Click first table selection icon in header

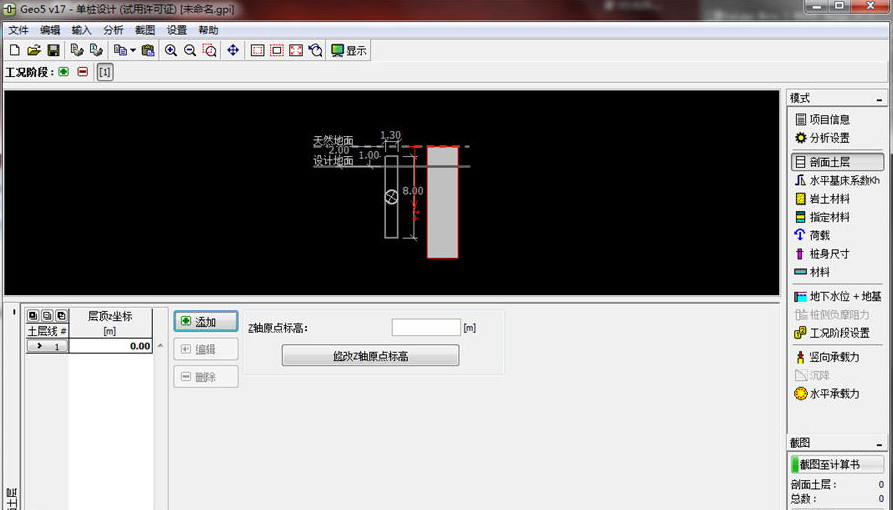click(x=33, y=315)
